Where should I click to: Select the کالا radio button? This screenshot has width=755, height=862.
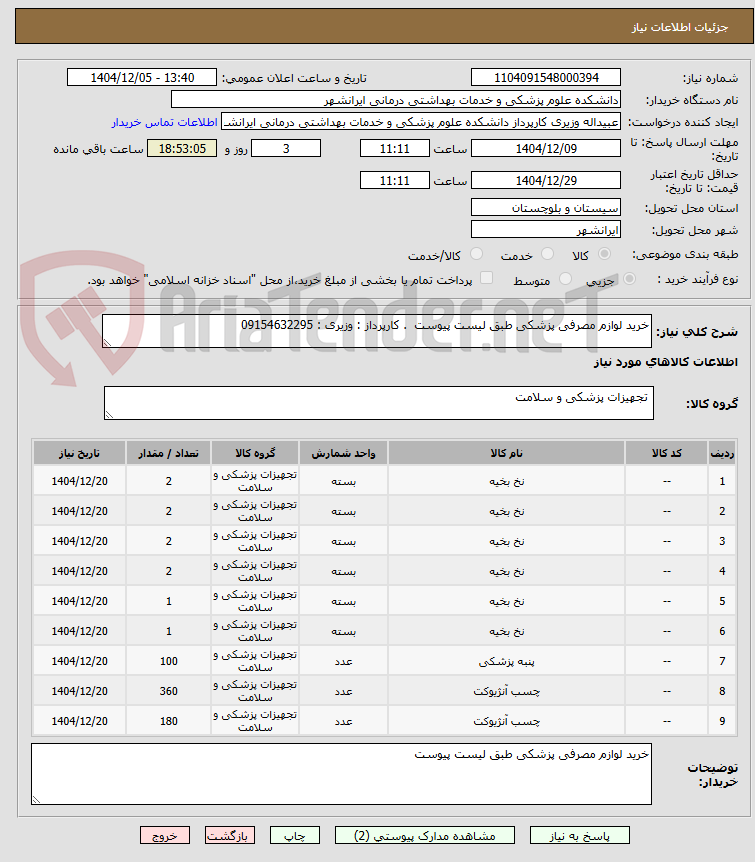tap(604, 254)
